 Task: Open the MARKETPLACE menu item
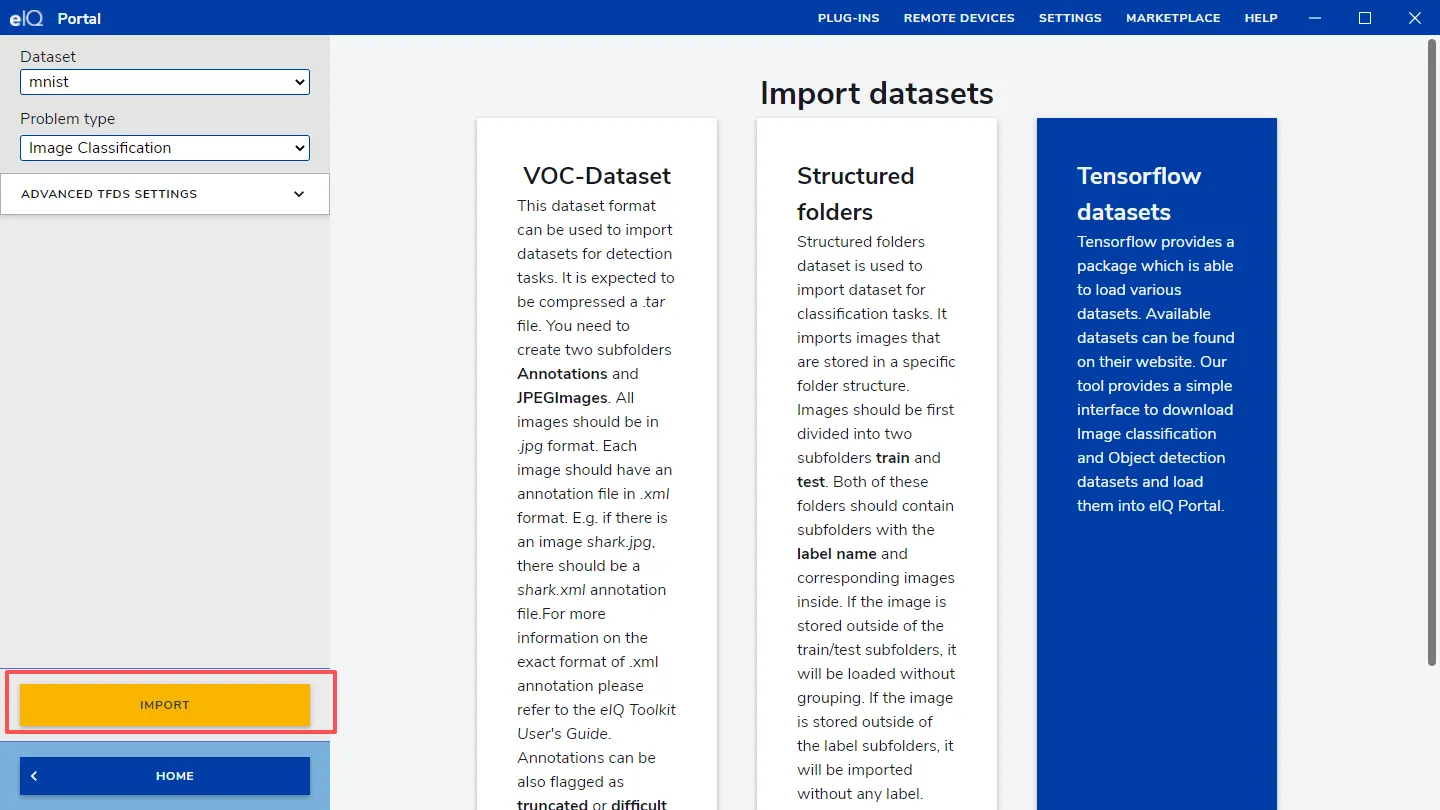coord(1172,18)
